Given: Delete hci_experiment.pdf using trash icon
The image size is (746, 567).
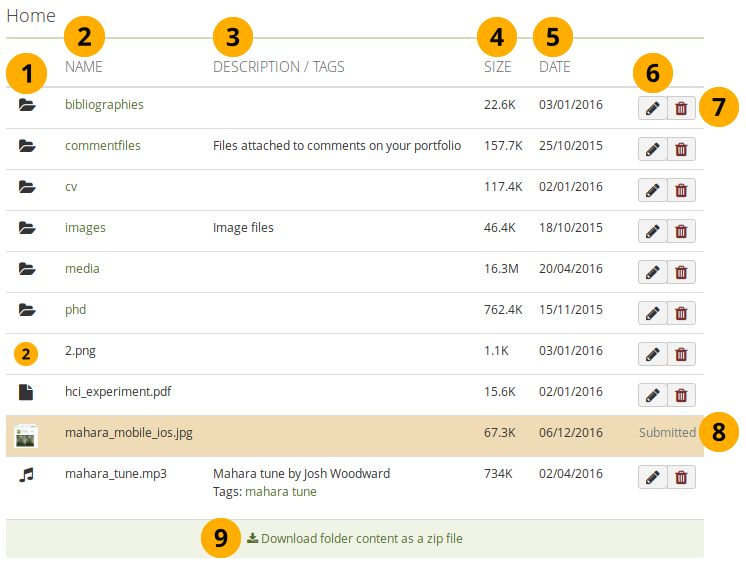Looking at the screenshot, I should (x=681, y=395).
